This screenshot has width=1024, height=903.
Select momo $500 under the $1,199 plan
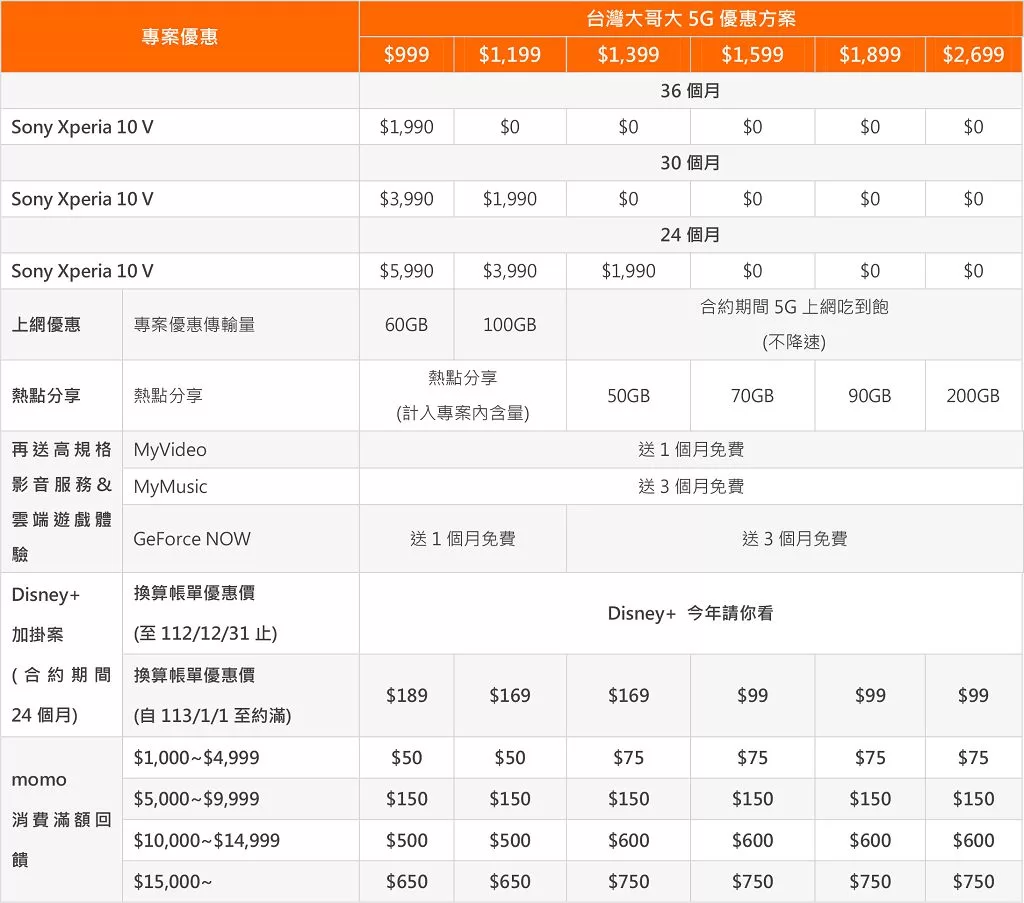click(509, 840)
